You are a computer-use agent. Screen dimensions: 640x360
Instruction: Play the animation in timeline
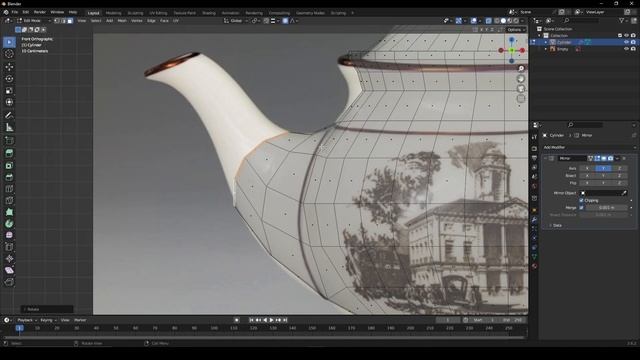point(271,320)
